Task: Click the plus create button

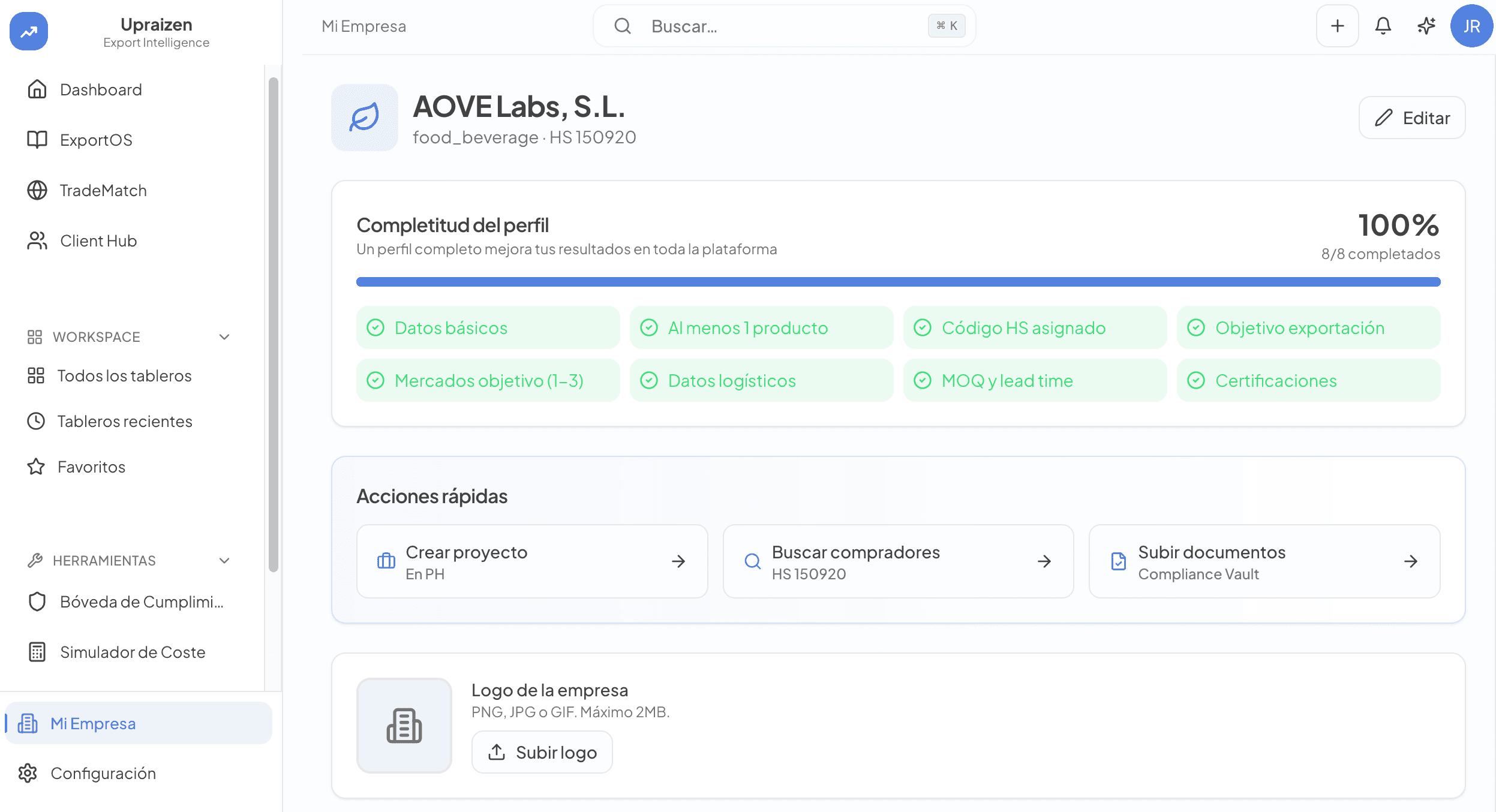Action: tap(1337, 26)
